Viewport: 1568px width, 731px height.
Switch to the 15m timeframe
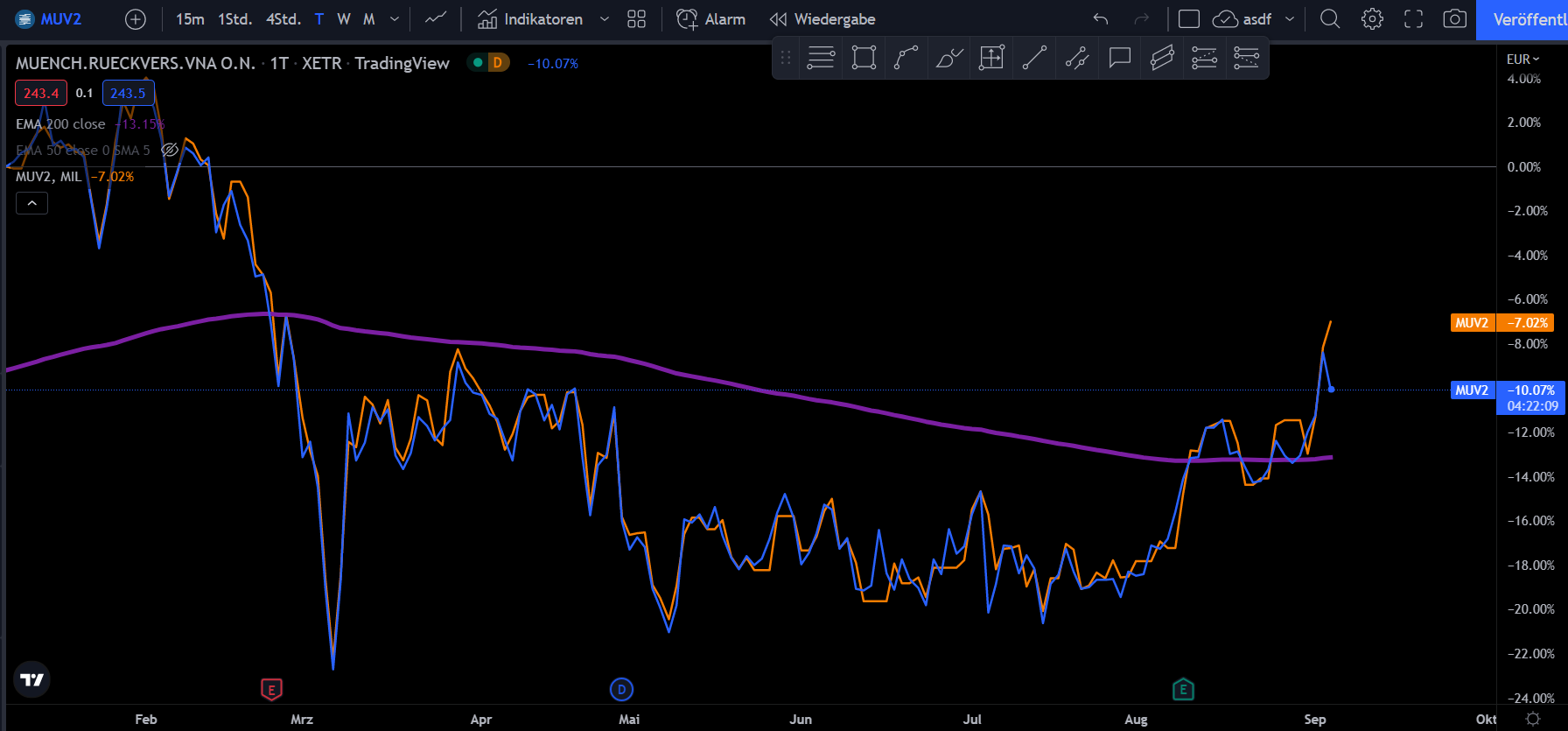(190, 19)
